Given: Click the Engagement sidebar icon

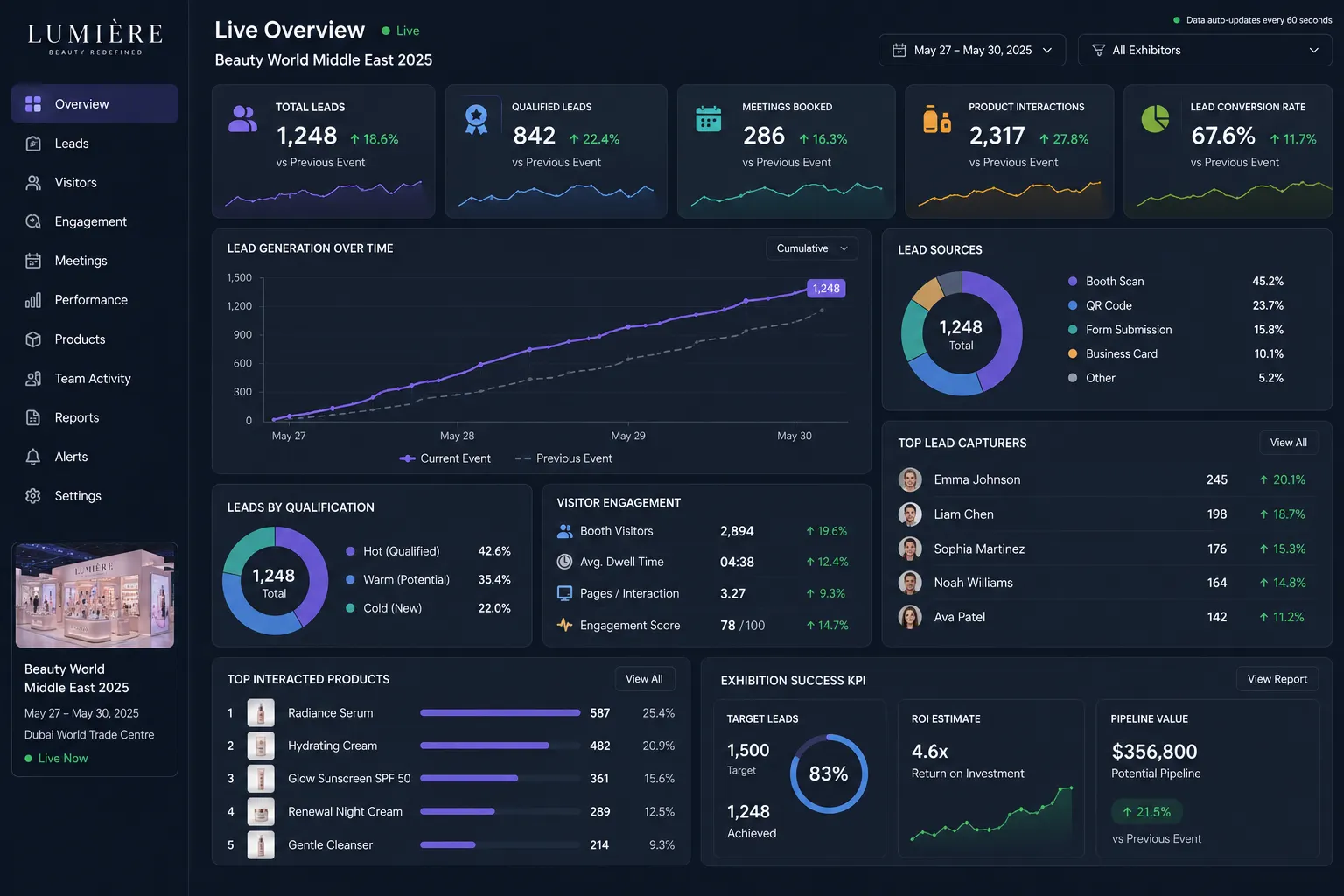Looking at the screenshot, I should click(x=33, y=221).
